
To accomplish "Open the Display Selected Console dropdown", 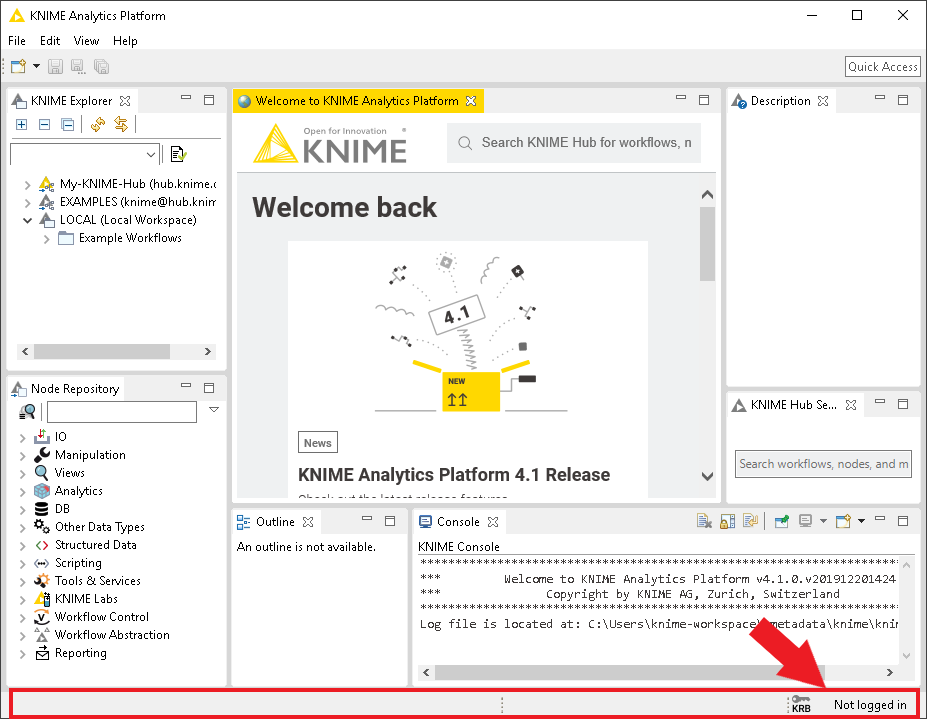I will pos(824,521).
